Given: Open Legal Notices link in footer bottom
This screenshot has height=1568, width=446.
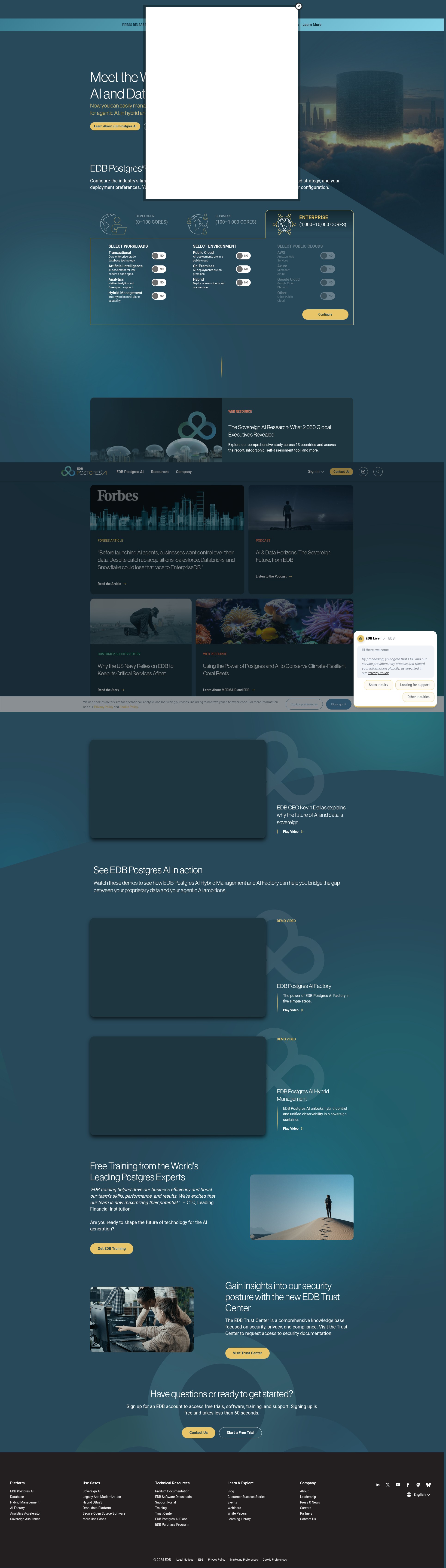Looking at the screenshot, I should (185, 1559).
